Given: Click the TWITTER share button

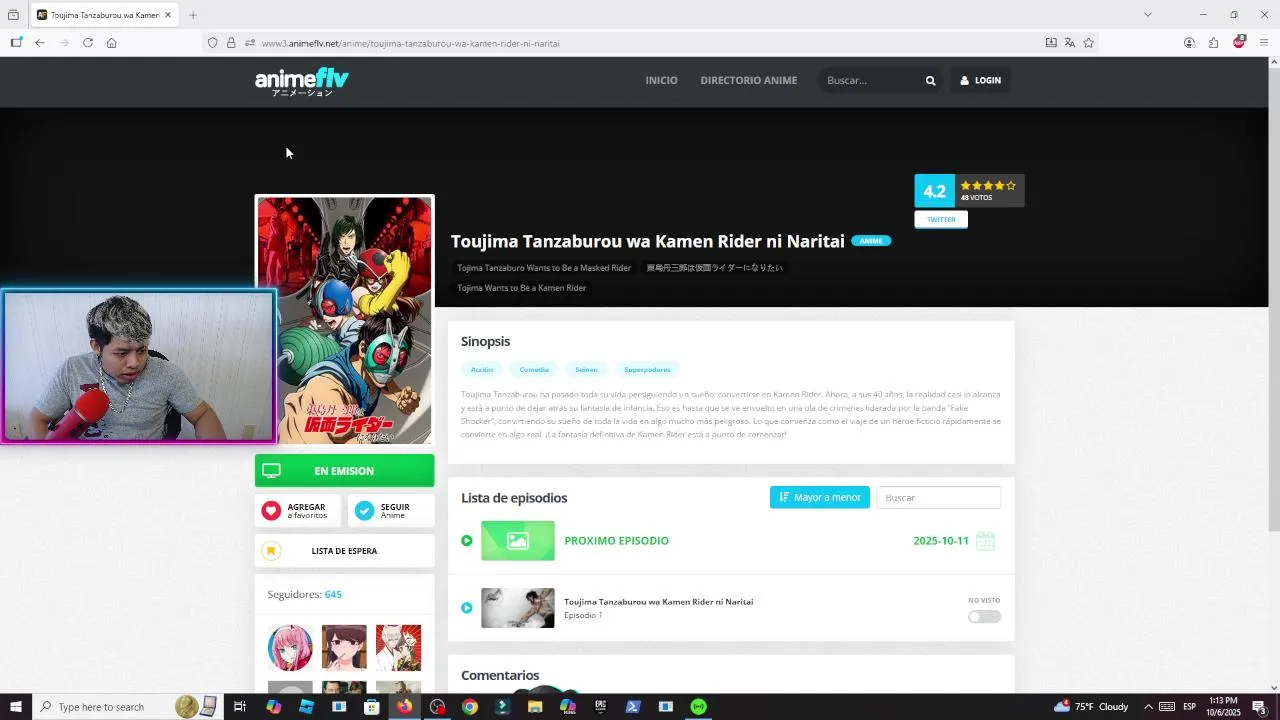Looking at the screenshot, I should (x=941, y=219).
